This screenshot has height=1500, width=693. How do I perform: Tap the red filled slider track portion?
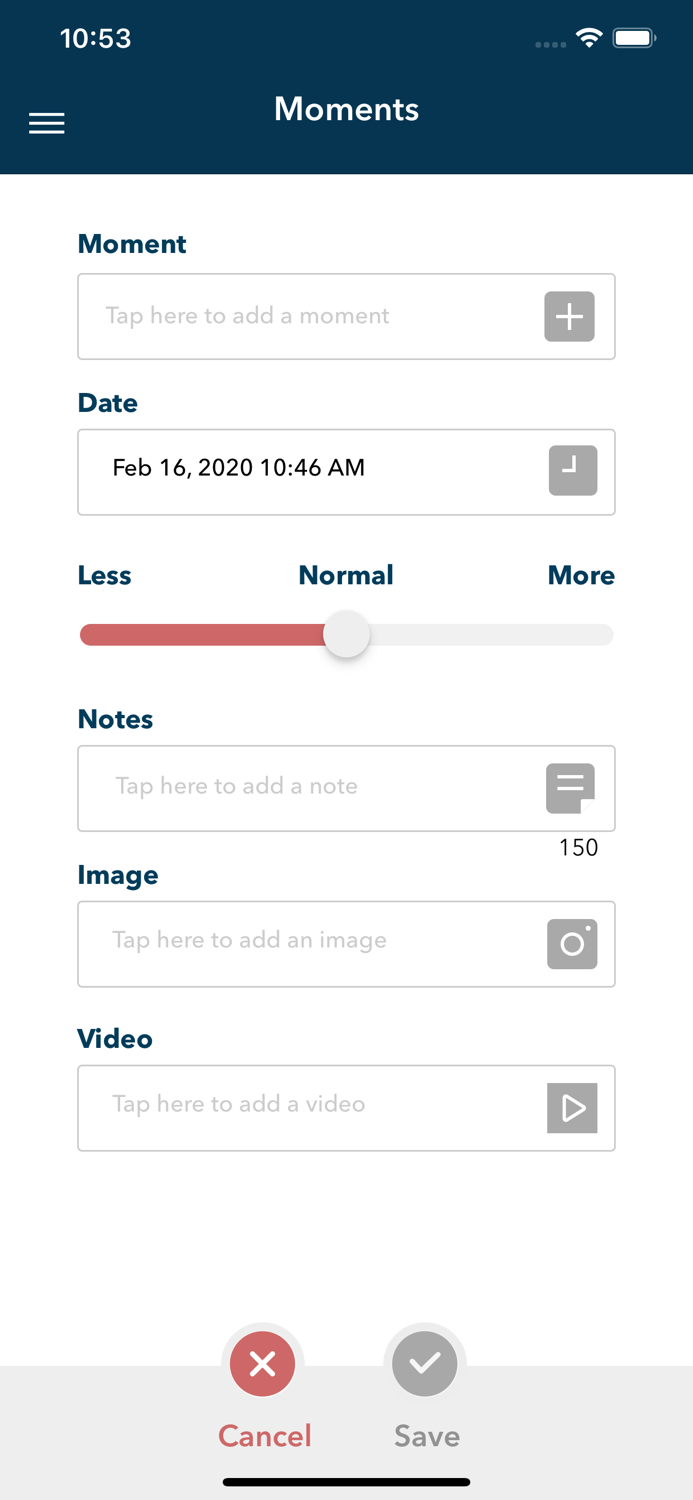pyautogui.click(x=200, y=635)
